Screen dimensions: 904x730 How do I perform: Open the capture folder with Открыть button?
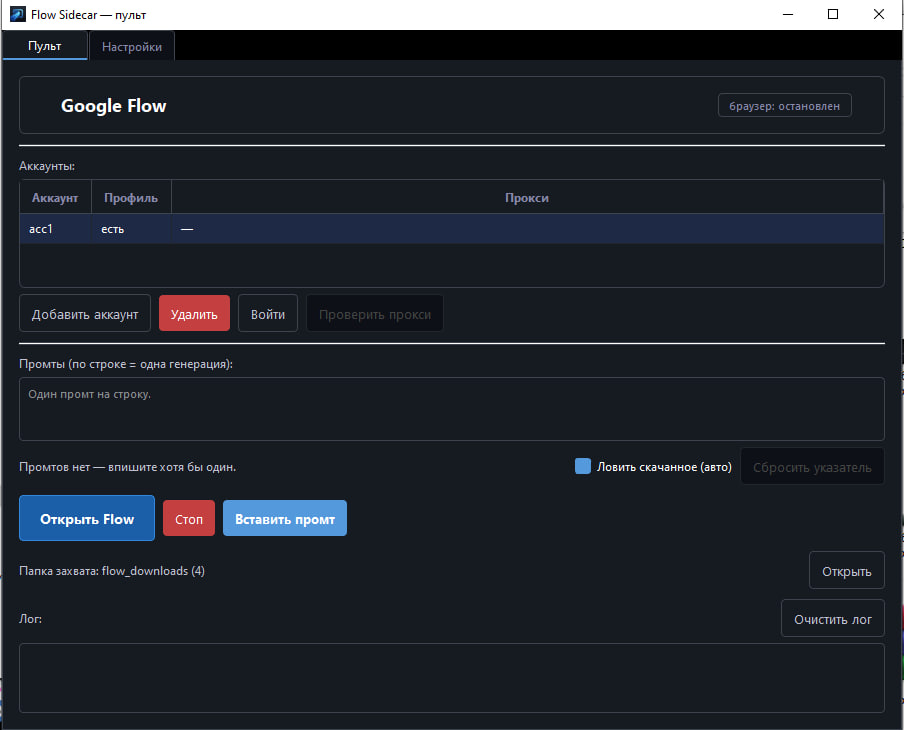point(846,571)
